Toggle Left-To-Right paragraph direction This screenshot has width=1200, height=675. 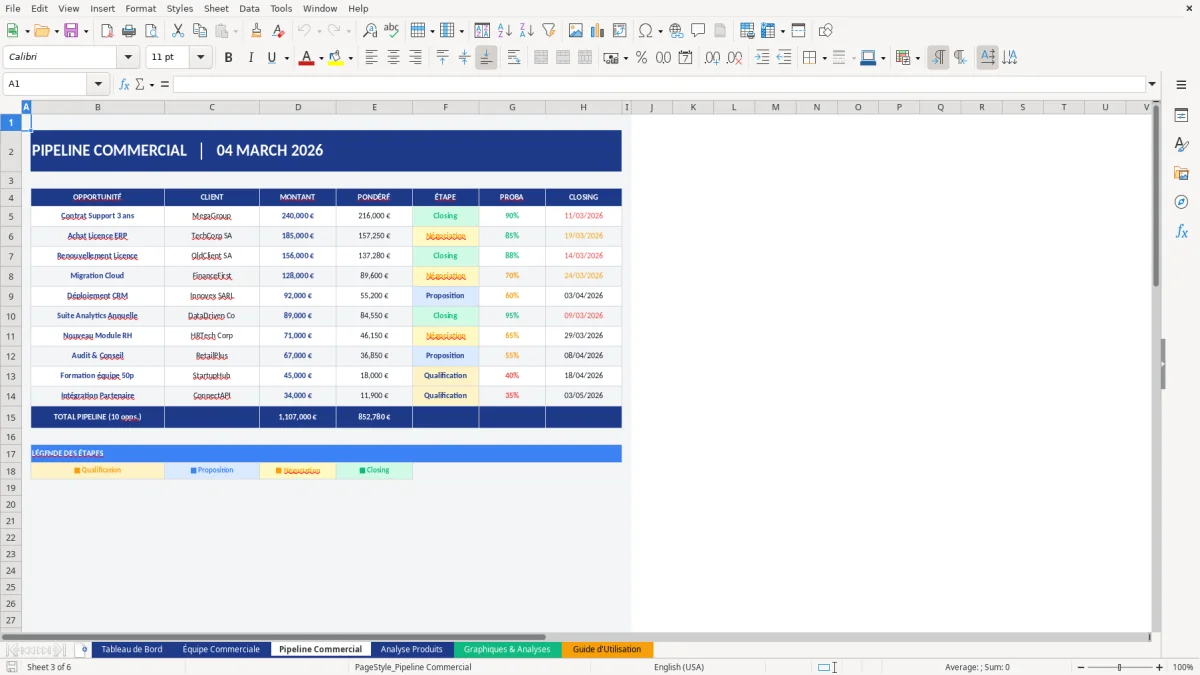tap(938, 58)
